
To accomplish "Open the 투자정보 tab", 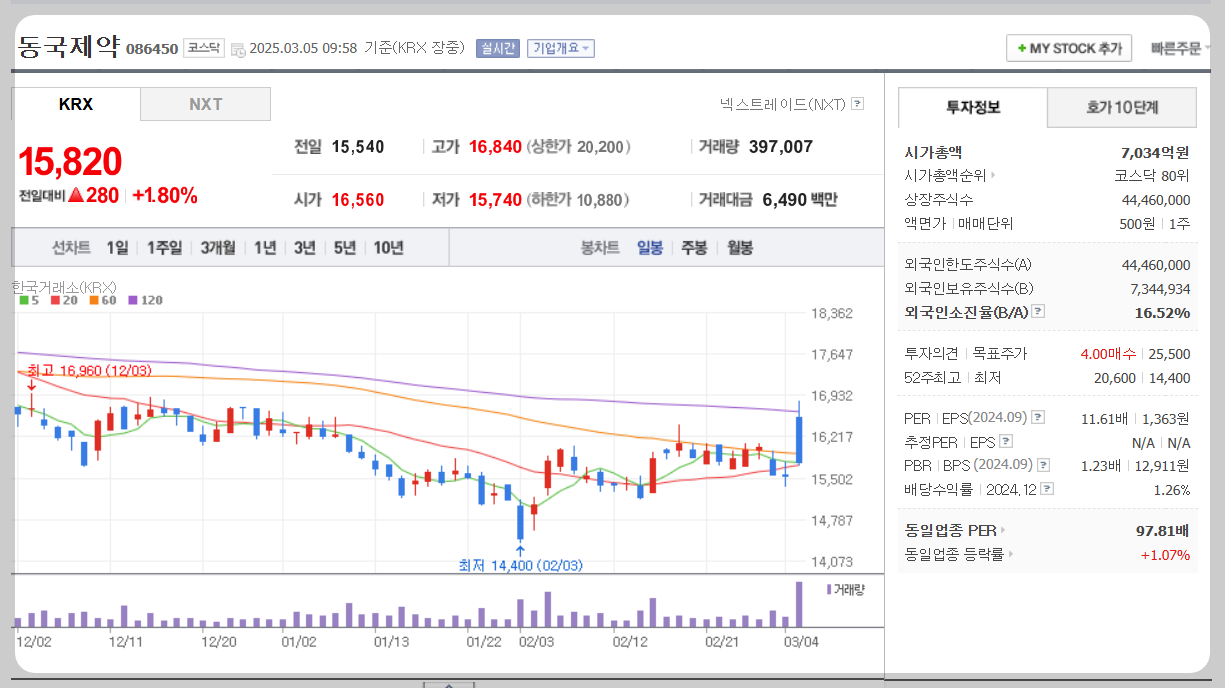I will click(973, 107).
